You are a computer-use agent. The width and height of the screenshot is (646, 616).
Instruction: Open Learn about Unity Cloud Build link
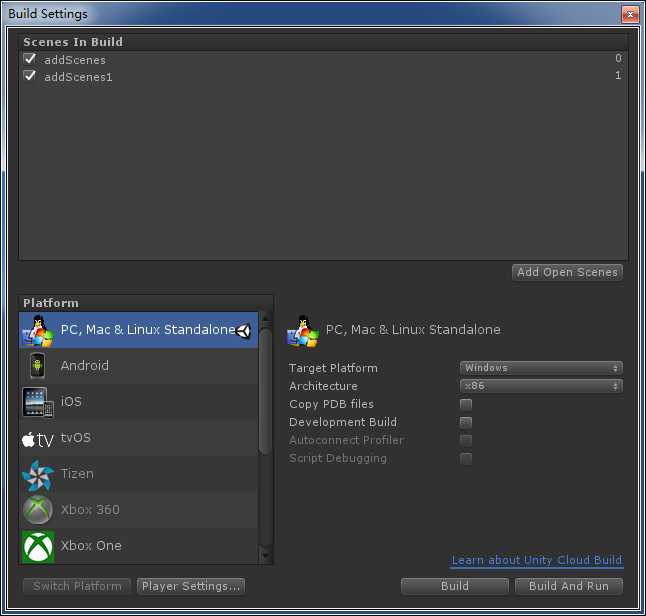(536, 560)
